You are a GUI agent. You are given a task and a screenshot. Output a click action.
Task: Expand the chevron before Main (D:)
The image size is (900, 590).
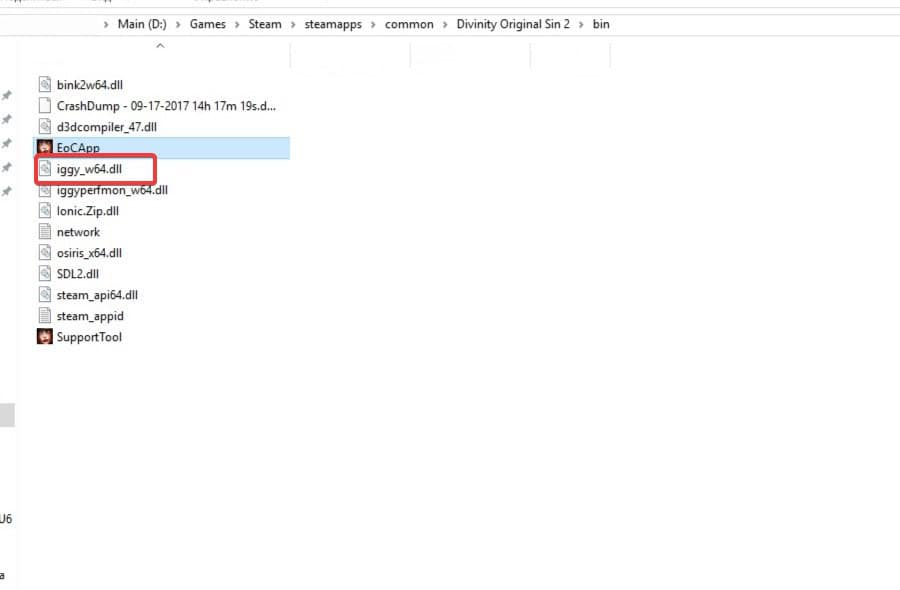coord(106,25)
